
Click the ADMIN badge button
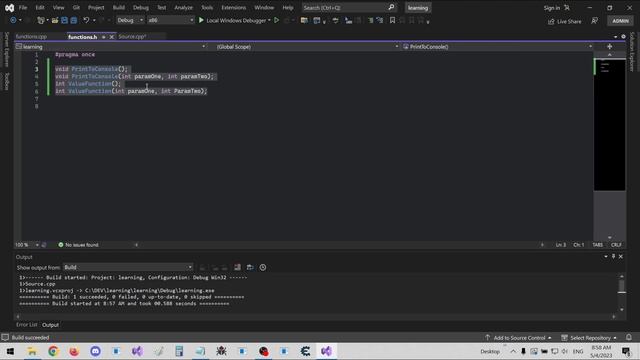620,21
